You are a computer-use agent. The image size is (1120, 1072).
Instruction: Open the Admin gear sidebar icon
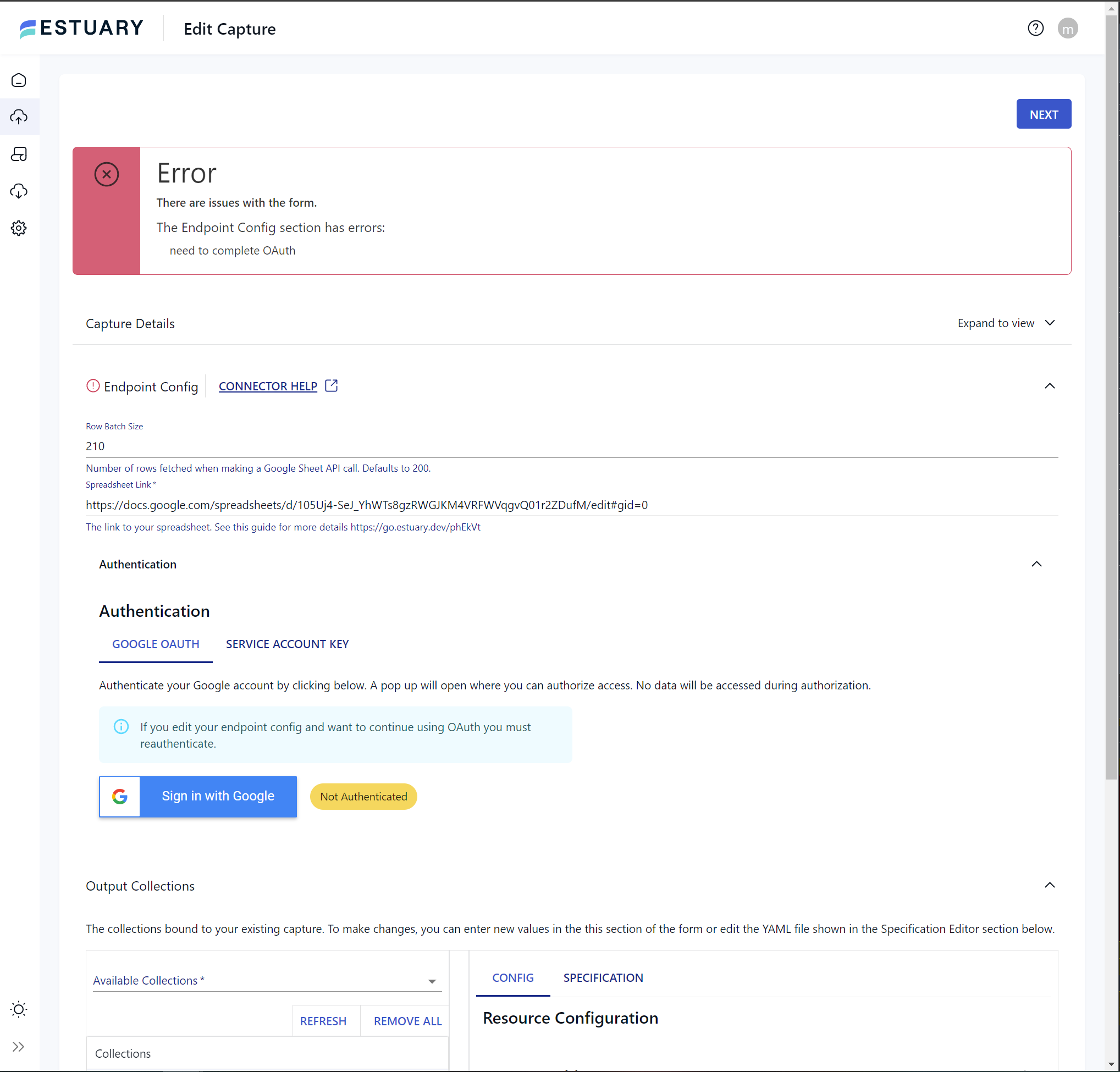pos(19,229)
